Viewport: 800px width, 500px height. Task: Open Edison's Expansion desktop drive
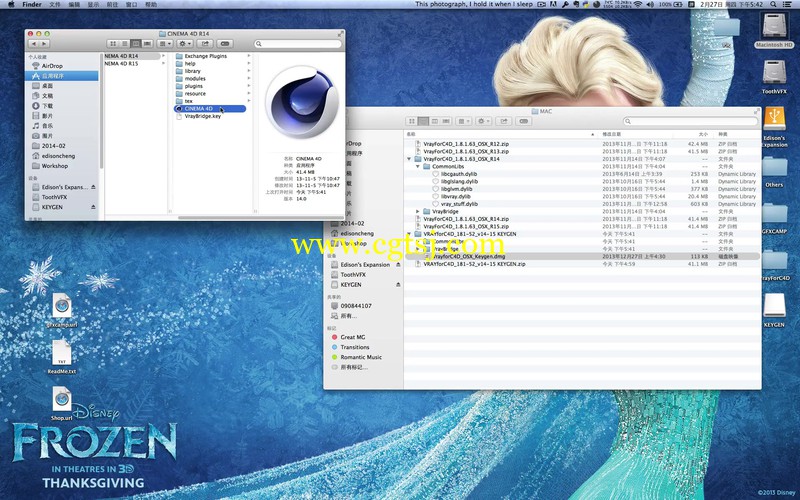click(x=774, y=127)
